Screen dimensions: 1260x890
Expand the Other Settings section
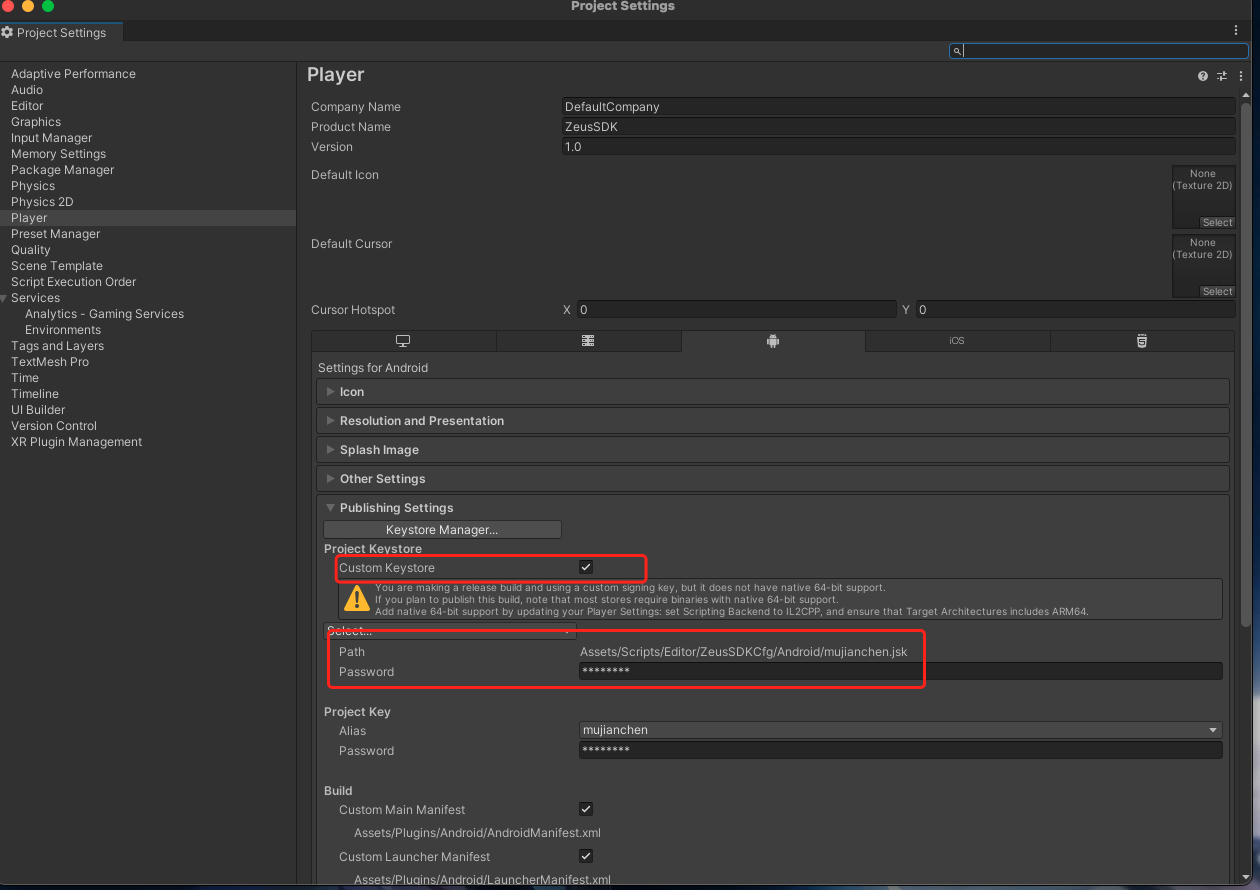point(382,479)
